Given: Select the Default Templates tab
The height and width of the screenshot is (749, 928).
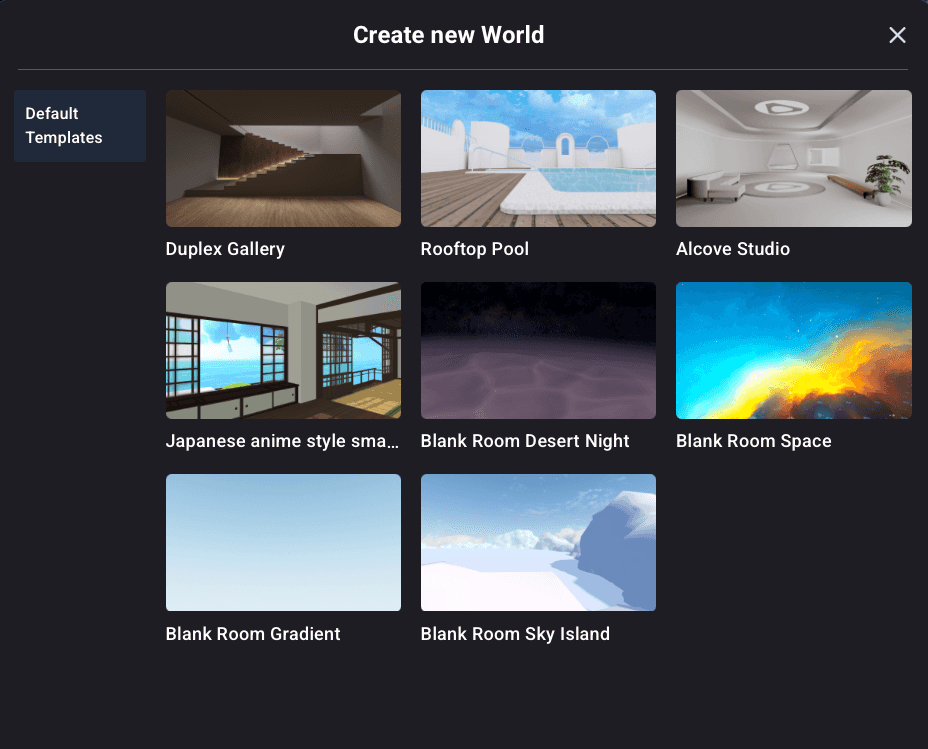Looking at the screenshot, I should coord(80,126).
